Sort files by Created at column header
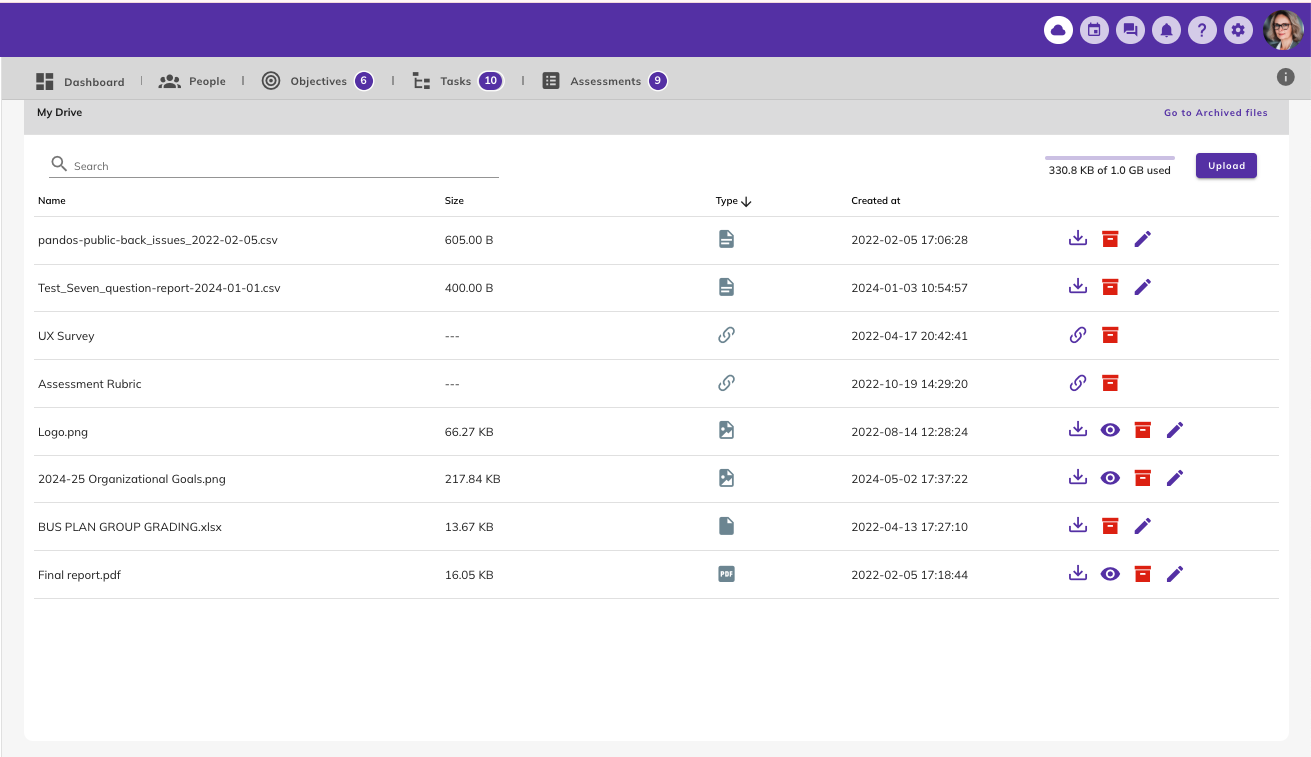This screenshot has height=757, width=1311. [x=876, y=201]
